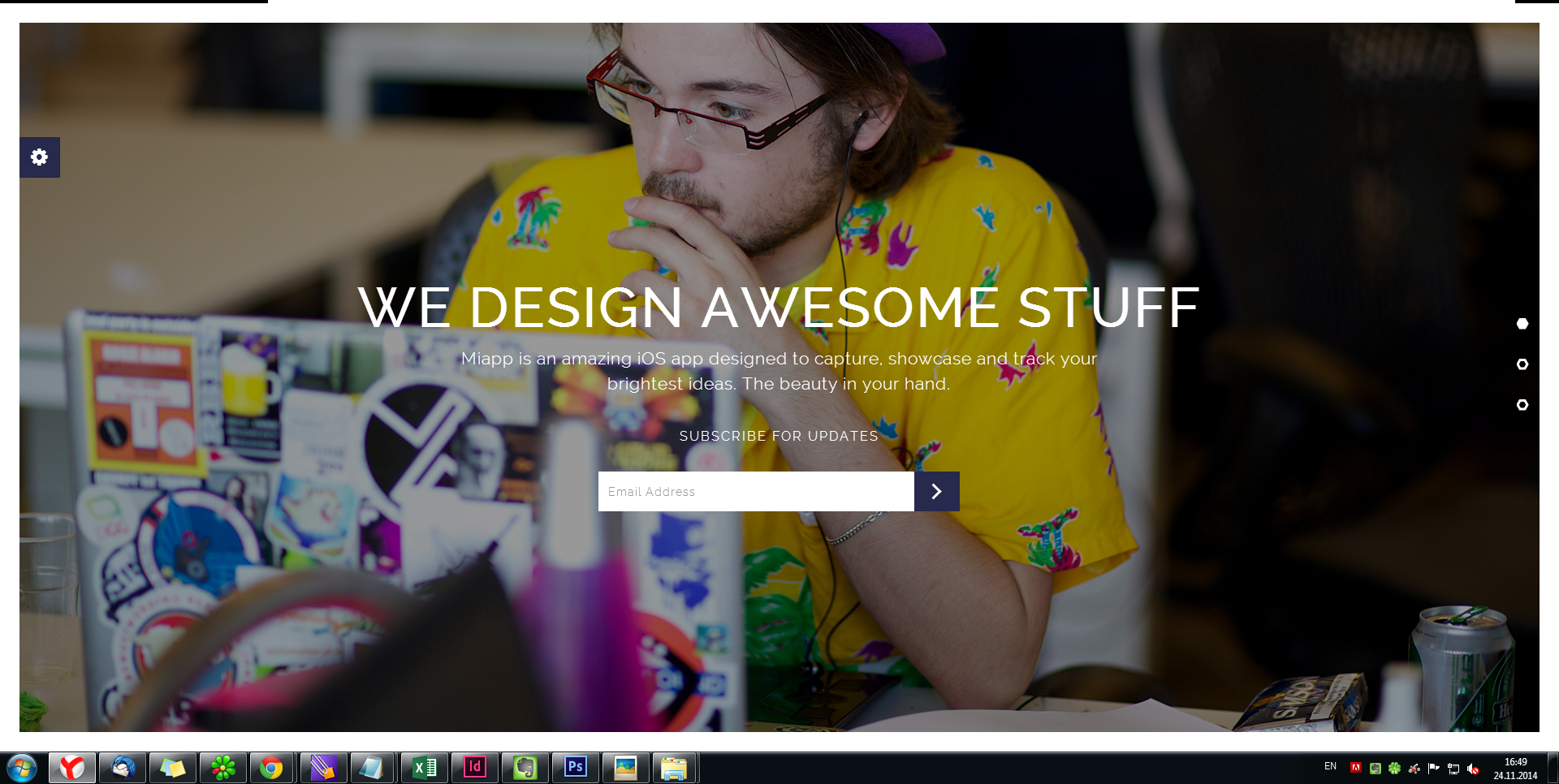Select the first slide navigation dot

[x=1522, y=324]
